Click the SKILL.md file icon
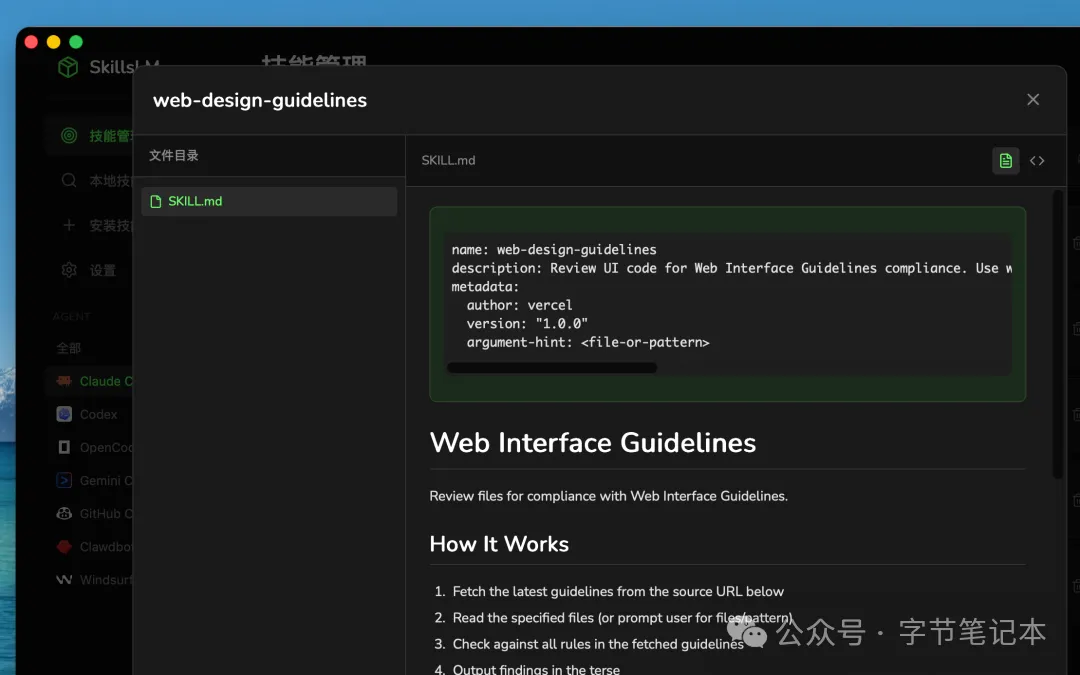The width and height of the screenshot is (1080, 675). pyautogui.click(x=156, y=201)
